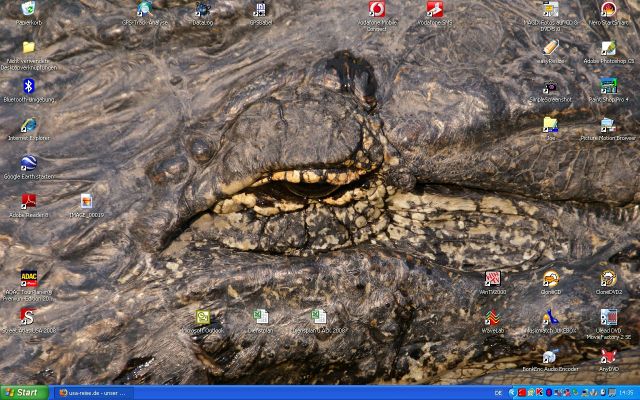The width and height of the screenshot is (640, 400).
Task: Open the ADAC TourPlaner shortcut
Action: tap(29, 279)
